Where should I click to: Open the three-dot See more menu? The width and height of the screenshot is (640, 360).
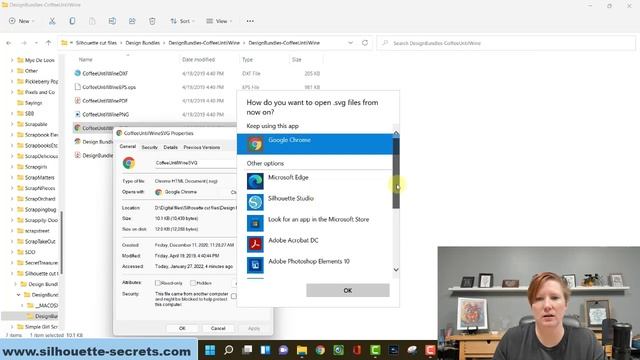click(250, 21)
